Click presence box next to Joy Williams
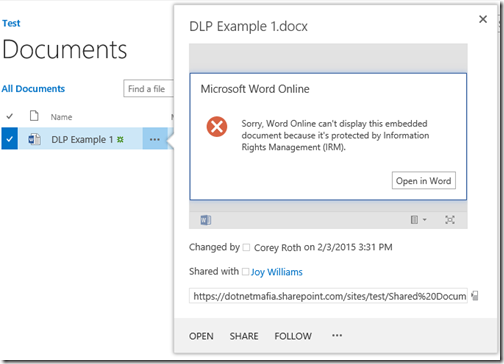Image resolution: width=504 pixels, height=364 pixels. 245,272
